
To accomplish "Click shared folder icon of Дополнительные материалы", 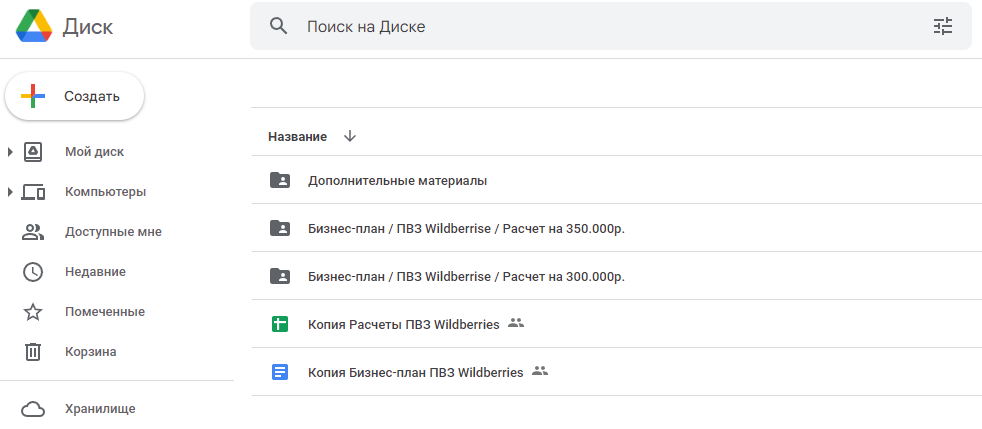I will coord(280,180).
